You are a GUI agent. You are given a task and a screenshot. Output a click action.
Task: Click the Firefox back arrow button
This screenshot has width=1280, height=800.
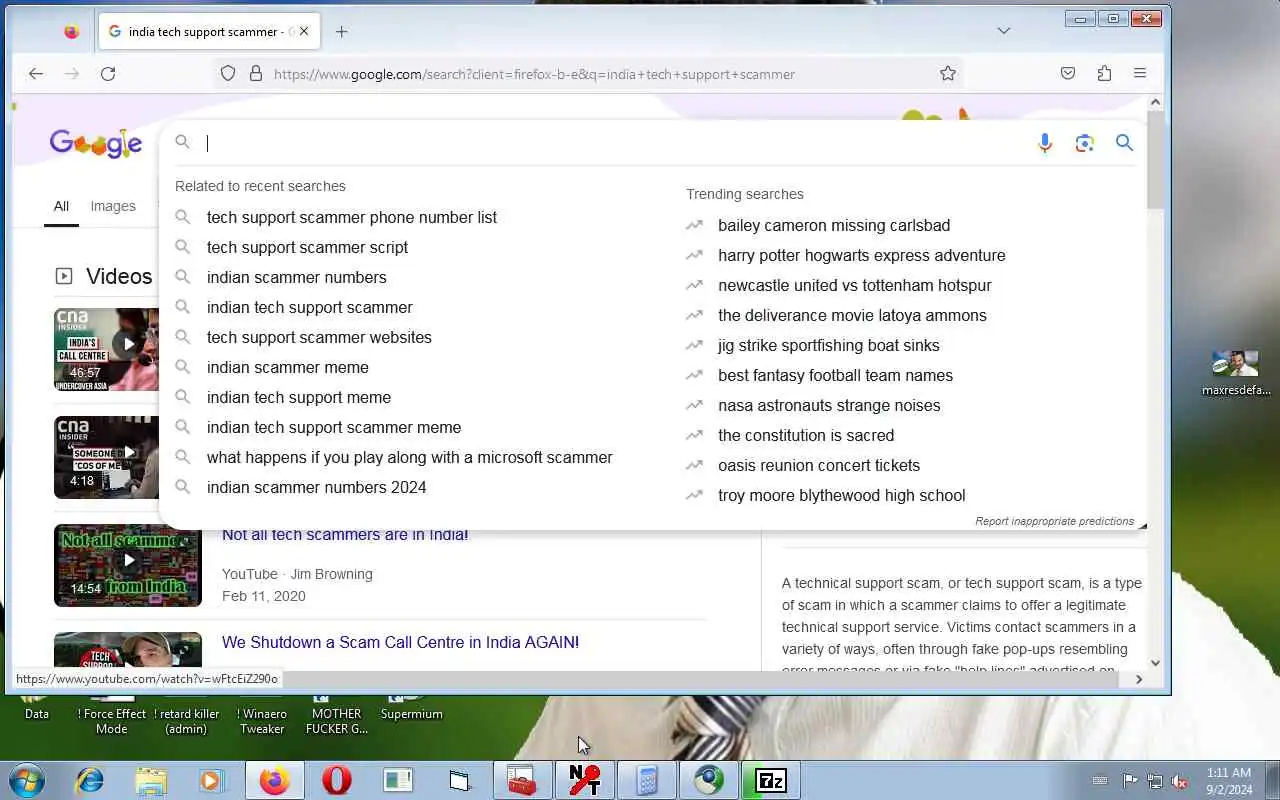36,74
